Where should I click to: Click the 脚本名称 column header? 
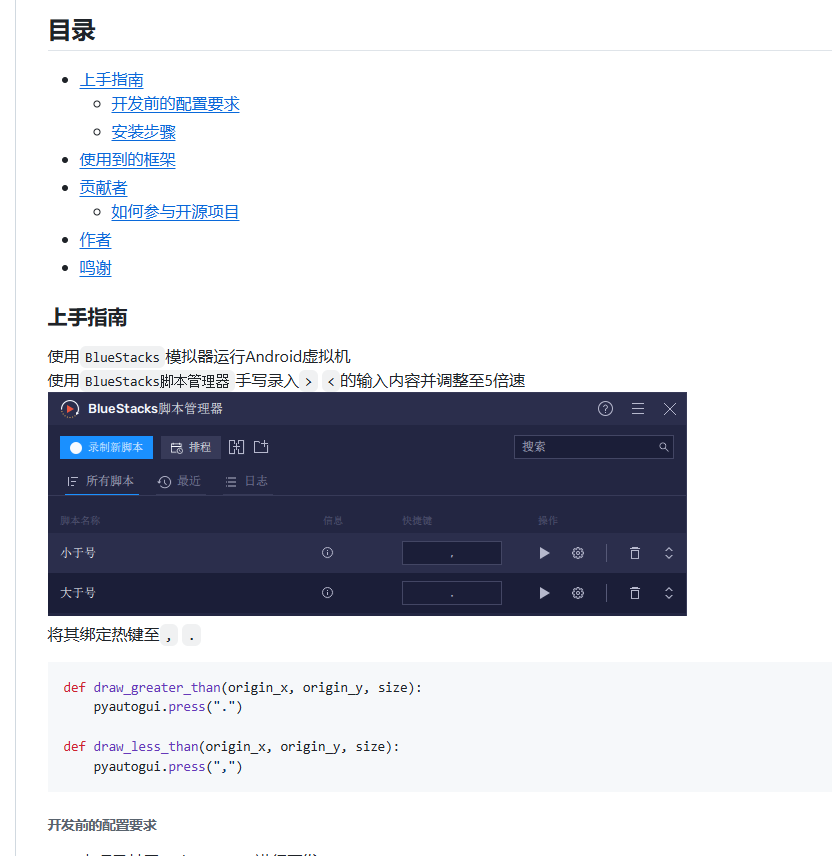pos(80,521)
